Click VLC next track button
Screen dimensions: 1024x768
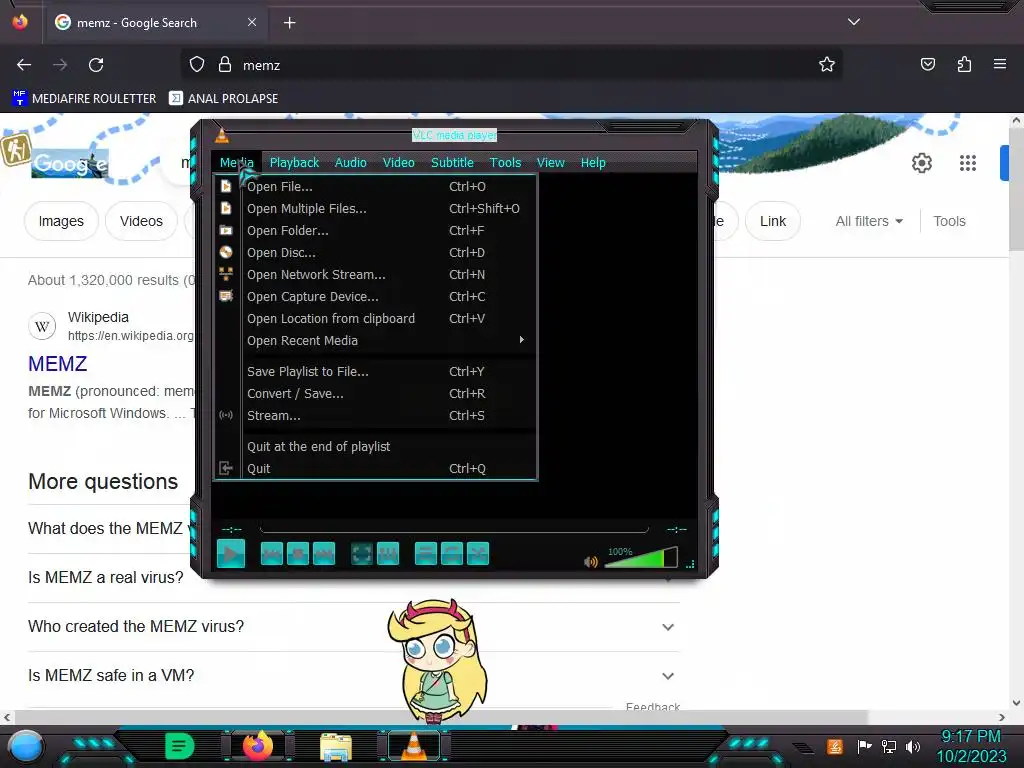pos(324,554)
